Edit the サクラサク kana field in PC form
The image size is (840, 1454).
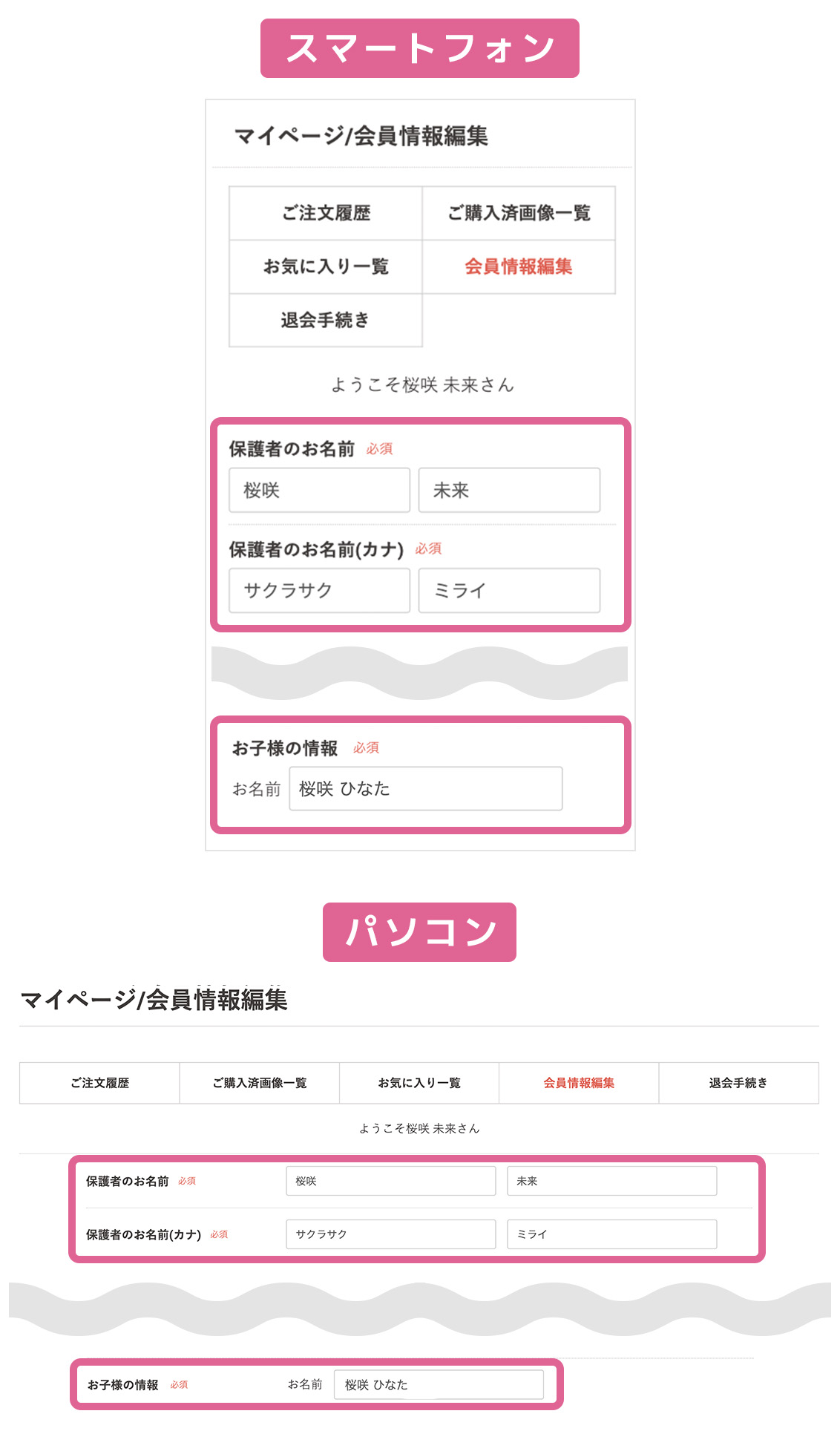point(390,1234)
